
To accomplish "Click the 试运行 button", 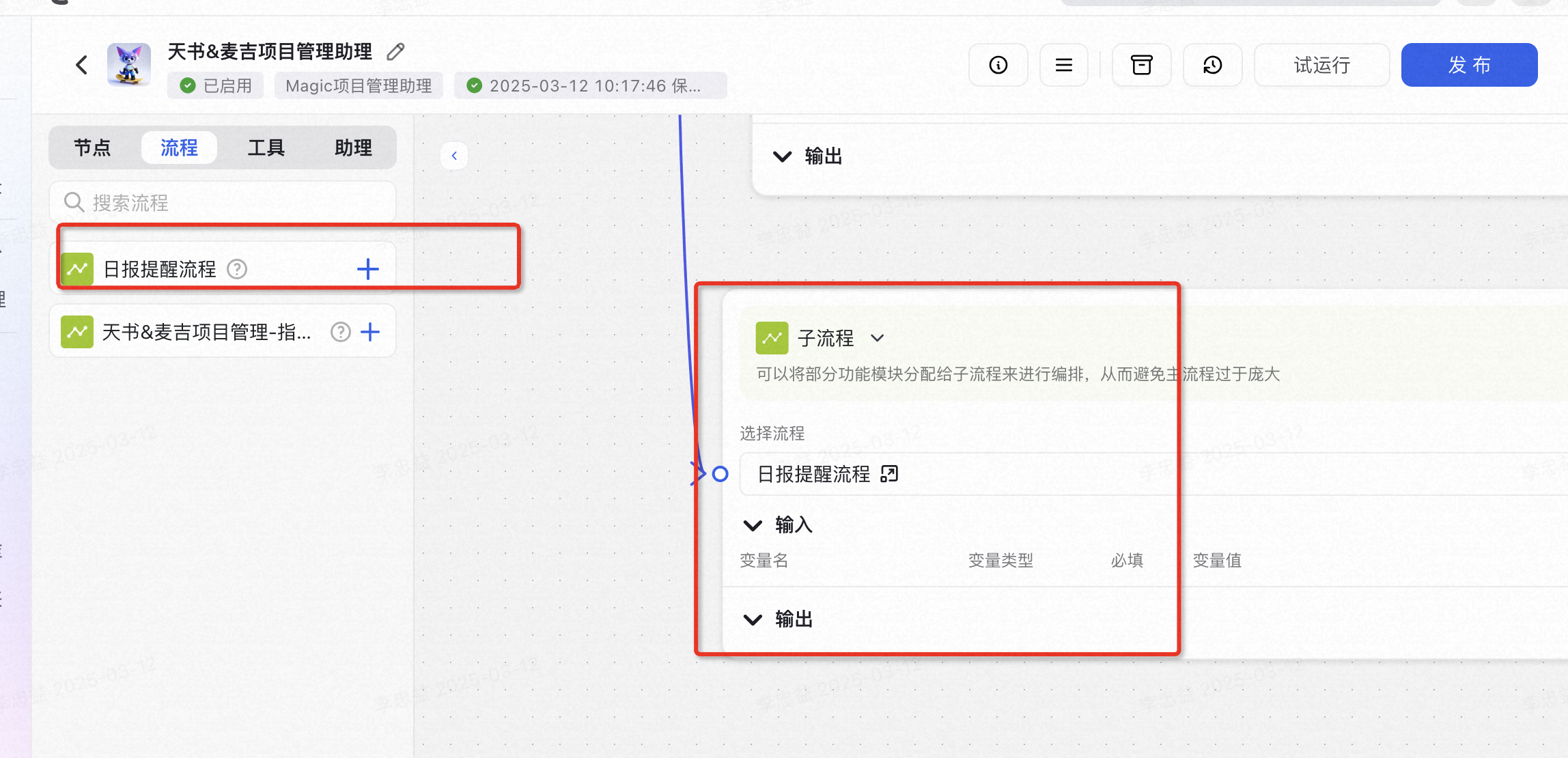I will (x=1322, y=65).
